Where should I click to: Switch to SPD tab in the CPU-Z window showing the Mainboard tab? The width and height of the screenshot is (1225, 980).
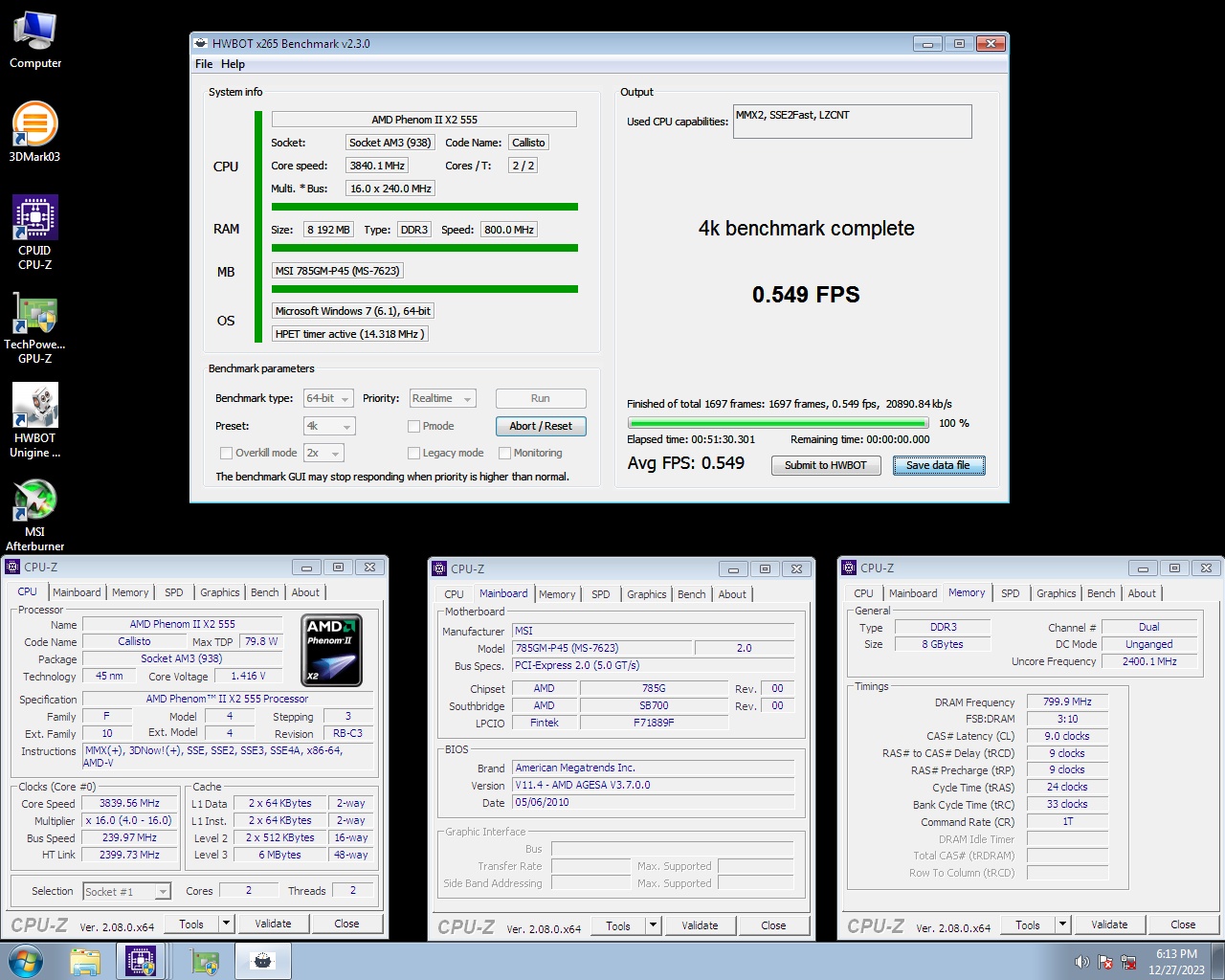pyautogui.click(x=601, y=594)
